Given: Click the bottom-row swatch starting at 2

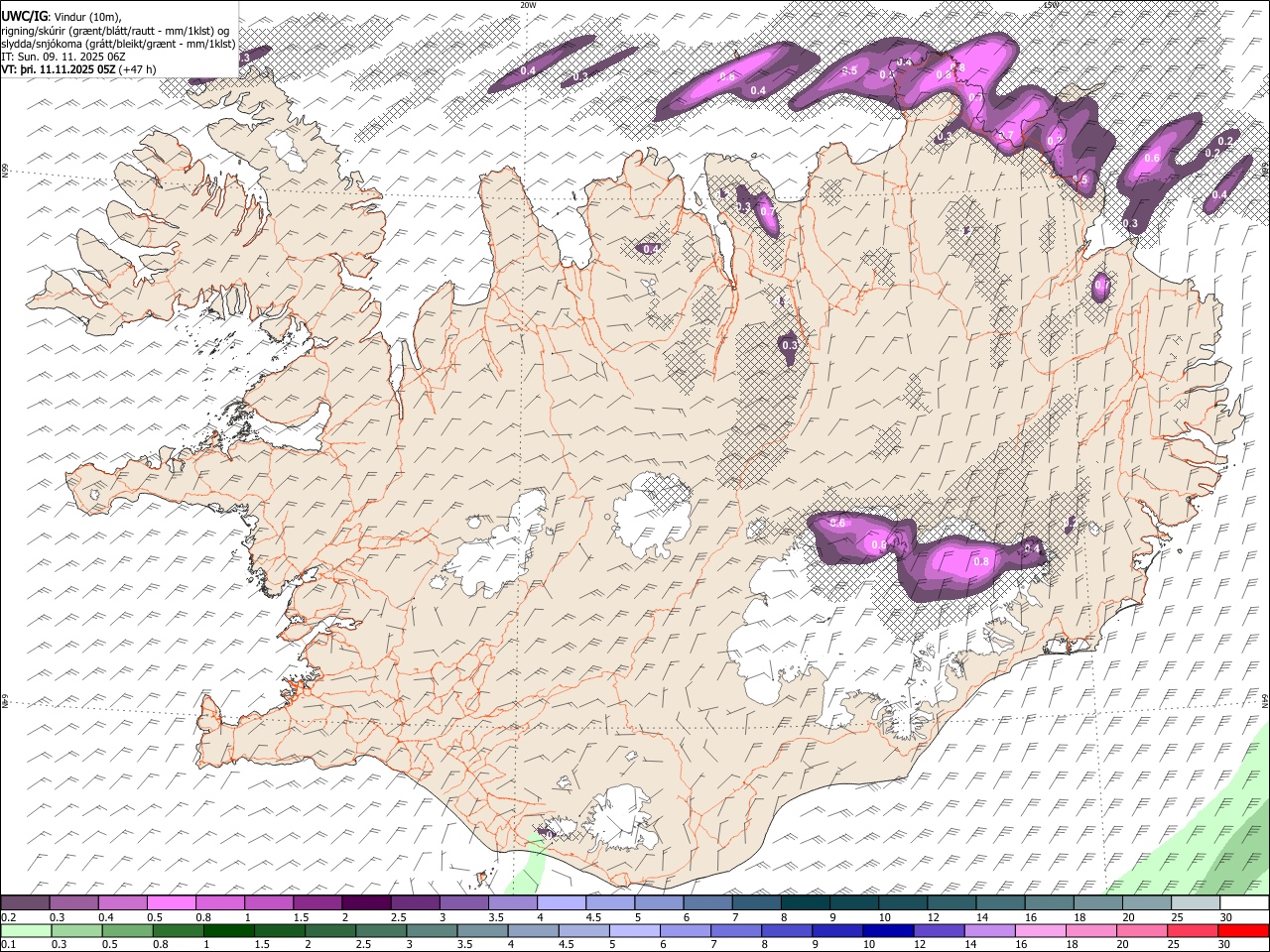Looking at the screenshot, I should tap(330, 930).
